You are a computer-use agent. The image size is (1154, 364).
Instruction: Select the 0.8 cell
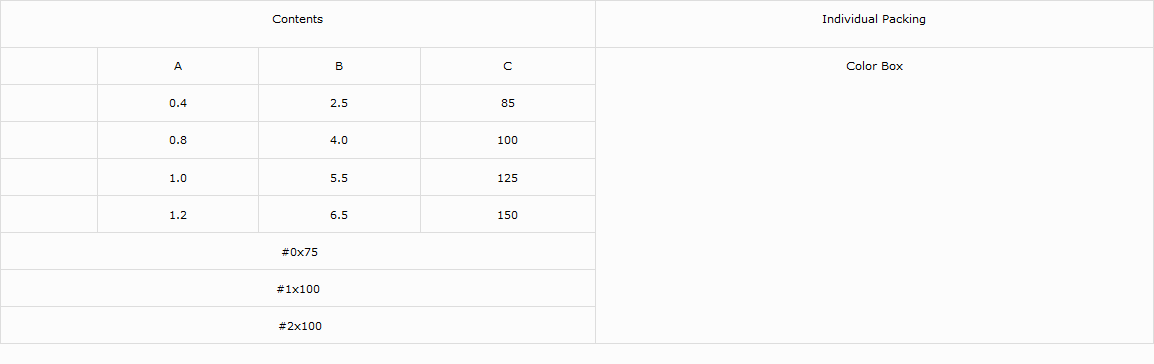click(x=177, y=140)
